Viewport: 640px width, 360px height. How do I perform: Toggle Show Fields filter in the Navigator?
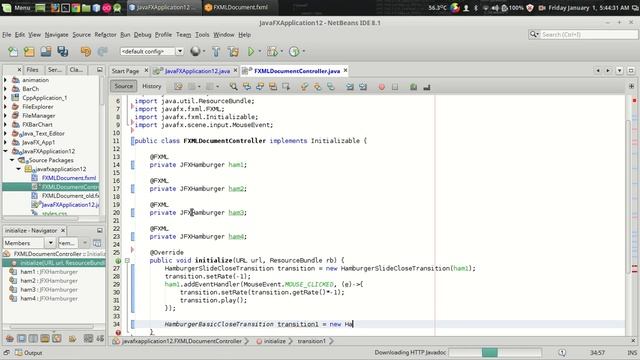tap(21, 338)
